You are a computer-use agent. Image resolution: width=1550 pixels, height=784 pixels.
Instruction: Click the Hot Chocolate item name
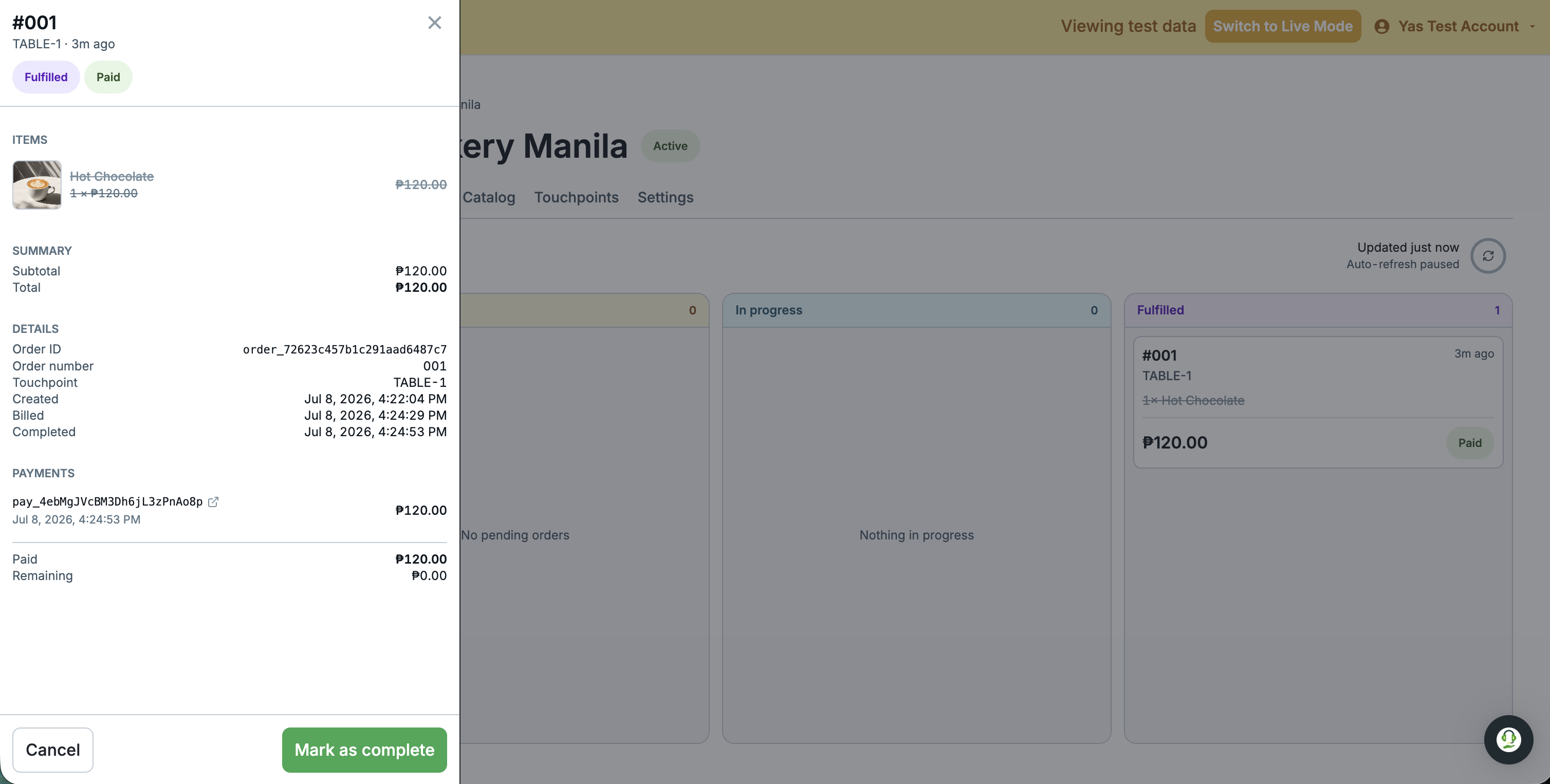click(112, 176)
